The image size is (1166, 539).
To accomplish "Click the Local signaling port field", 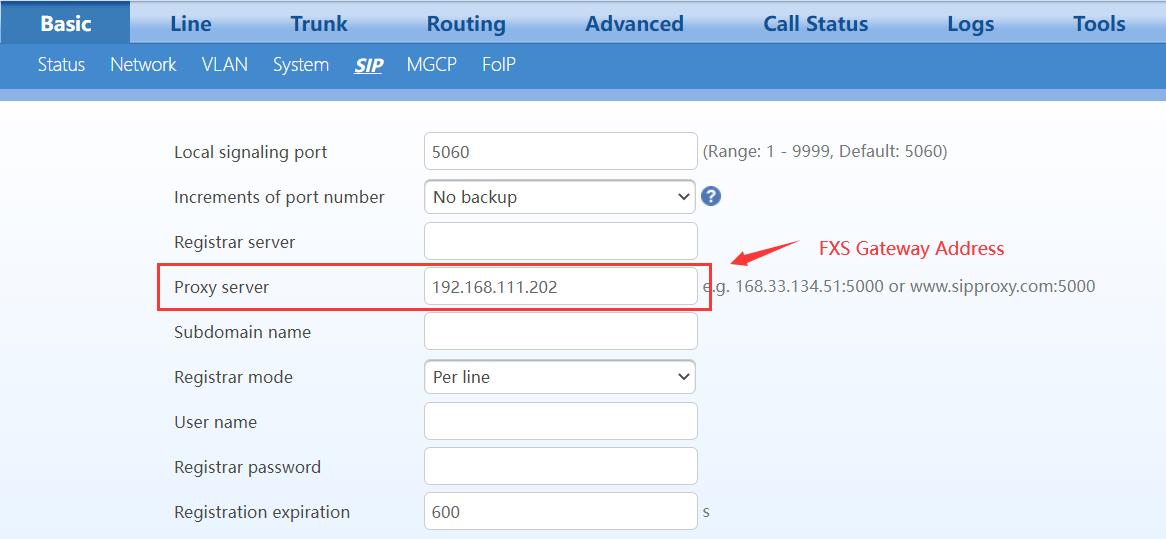I will click(x=560, y=152).
